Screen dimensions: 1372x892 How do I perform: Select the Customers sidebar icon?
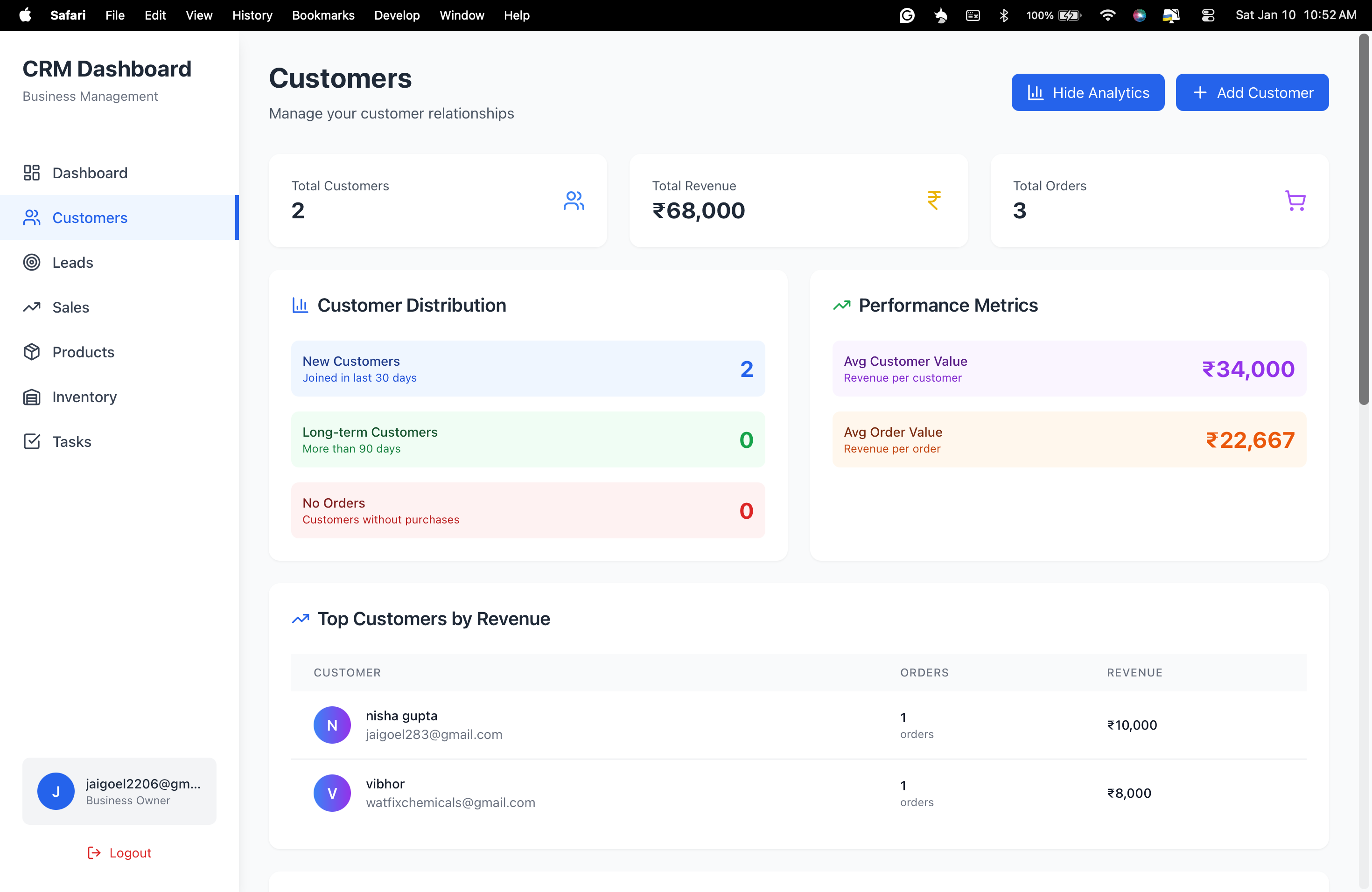pyautogui.click(x=32, y=217)
